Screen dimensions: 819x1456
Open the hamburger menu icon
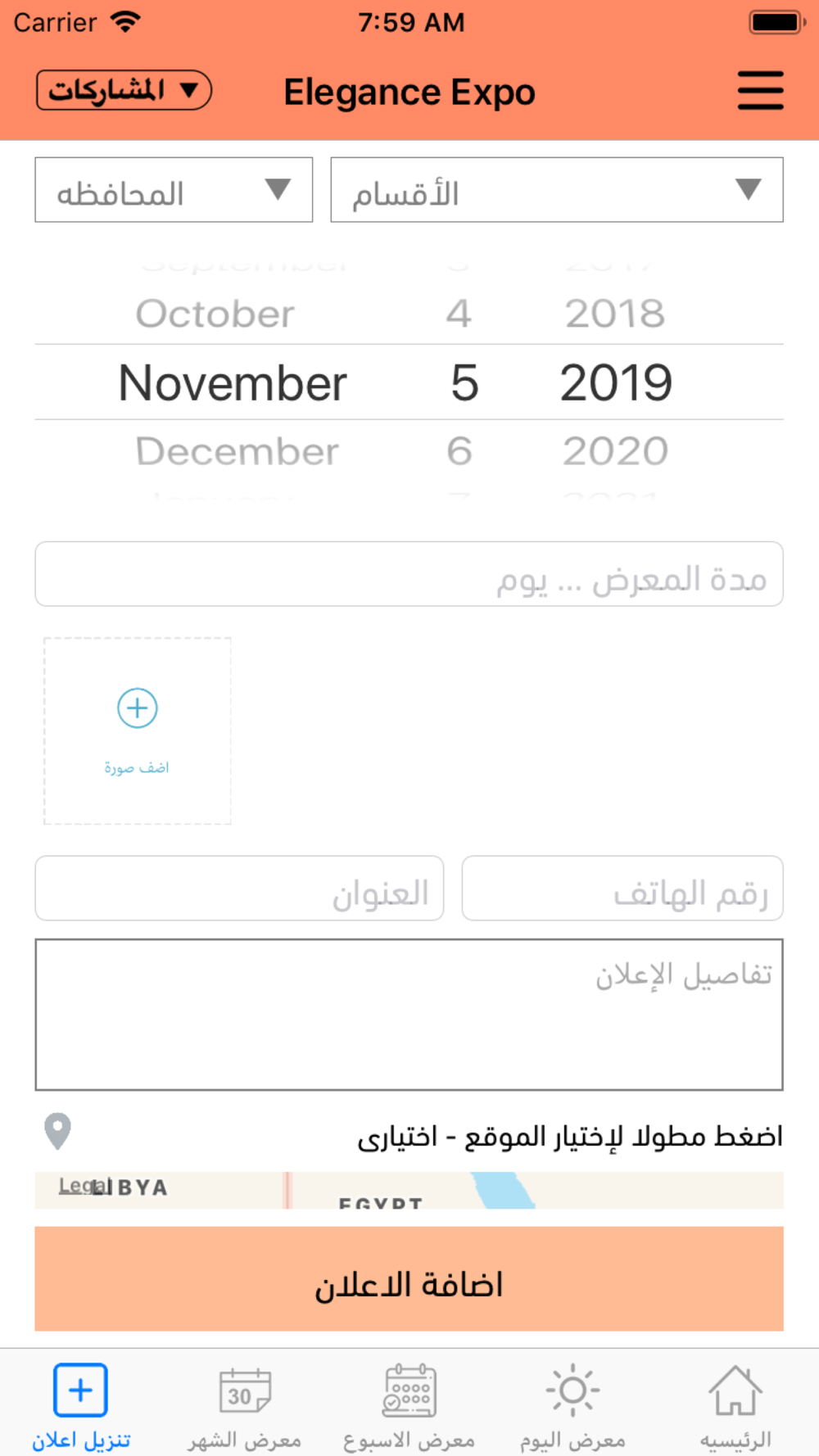(760, 90)
